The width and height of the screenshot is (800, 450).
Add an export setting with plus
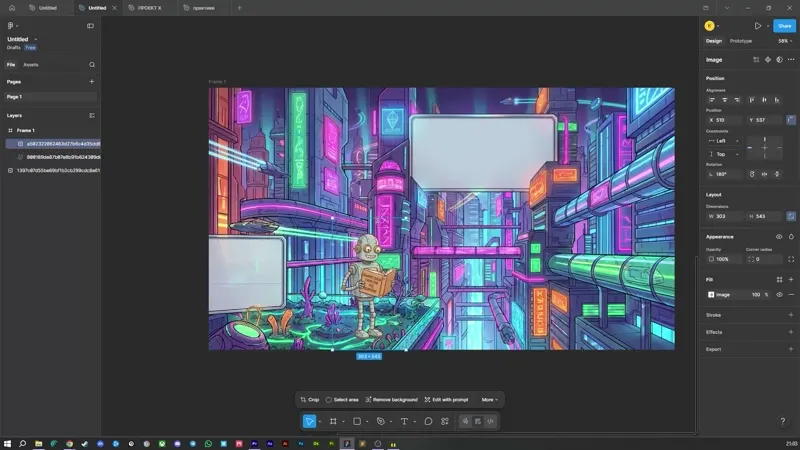[x=791, y=349]
